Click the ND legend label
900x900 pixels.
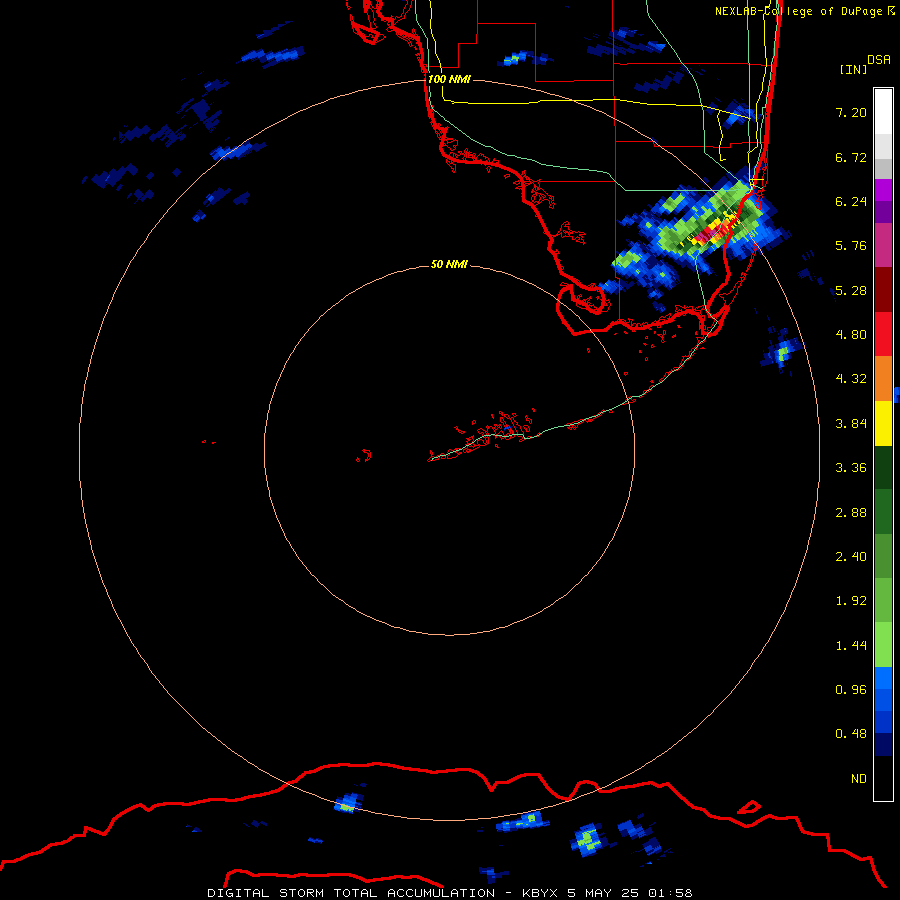coord(859,779)
